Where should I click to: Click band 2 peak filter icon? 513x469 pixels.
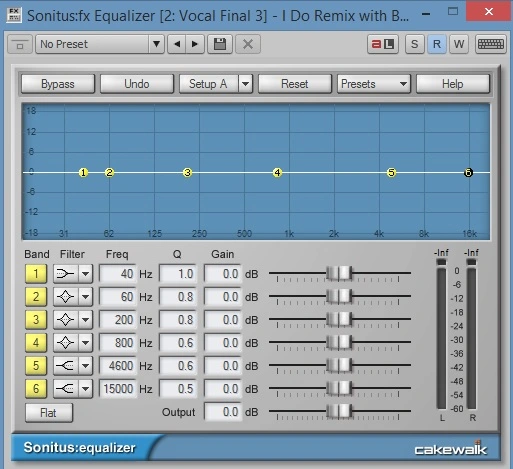point(66,297)
